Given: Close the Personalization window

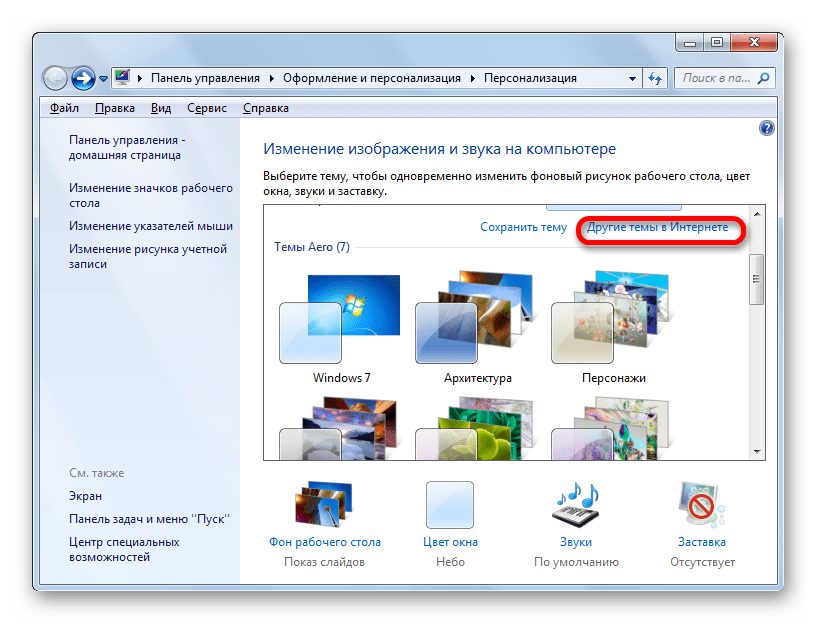Looking at the screenshot, I should tap(754, 42).
